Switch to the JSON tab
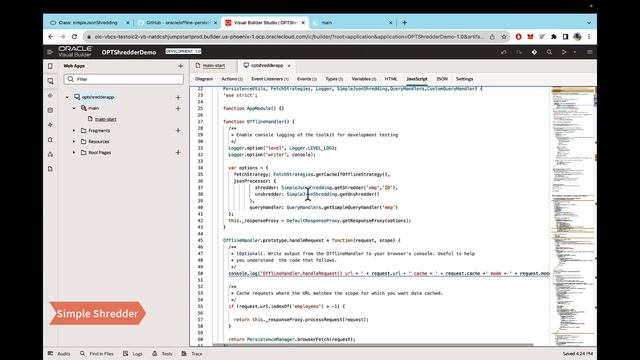Screen dimensions: 640x360 pos(442,79)
